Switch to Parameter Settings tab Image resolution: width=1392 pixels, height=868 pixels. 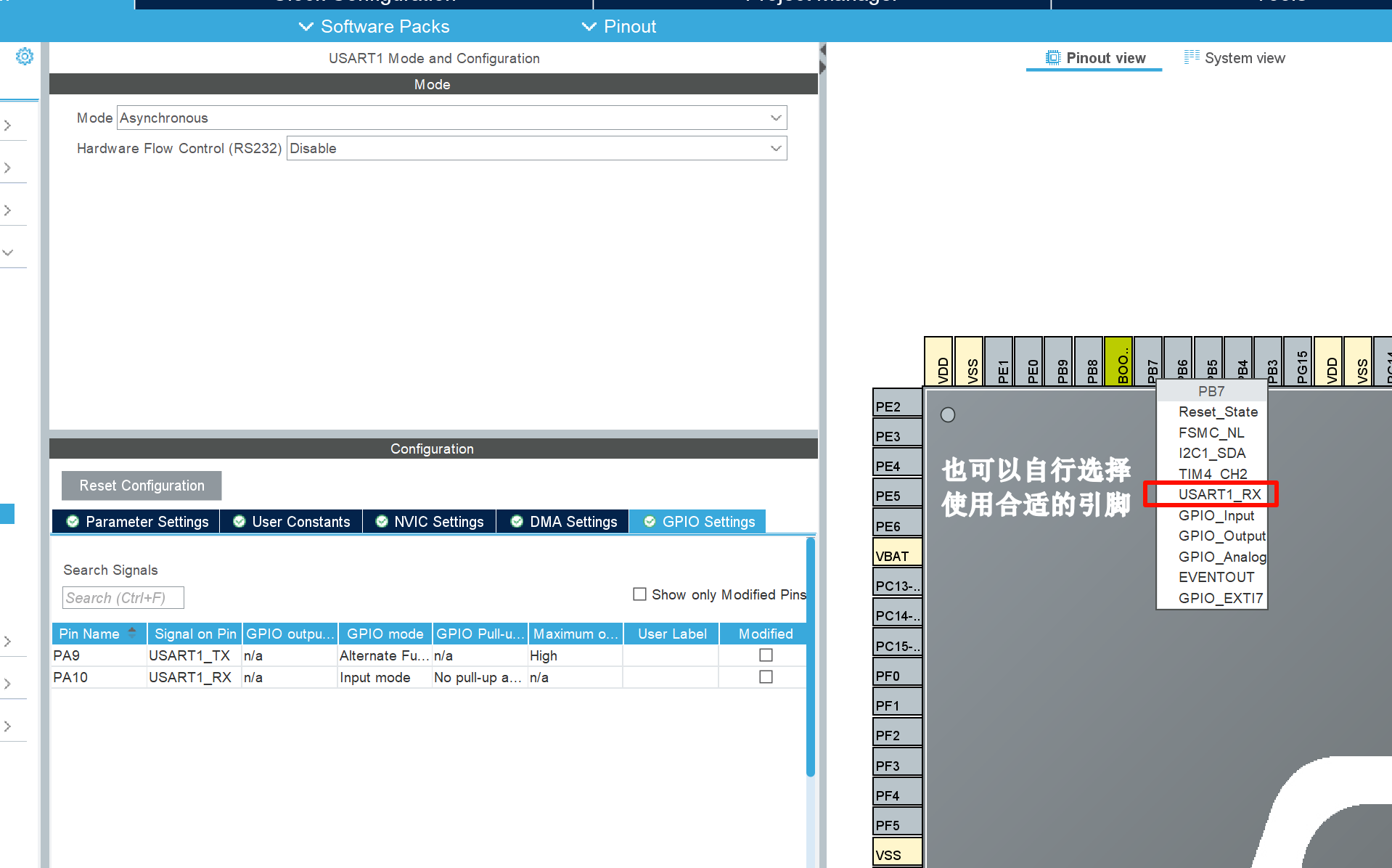tap(137, 522)
